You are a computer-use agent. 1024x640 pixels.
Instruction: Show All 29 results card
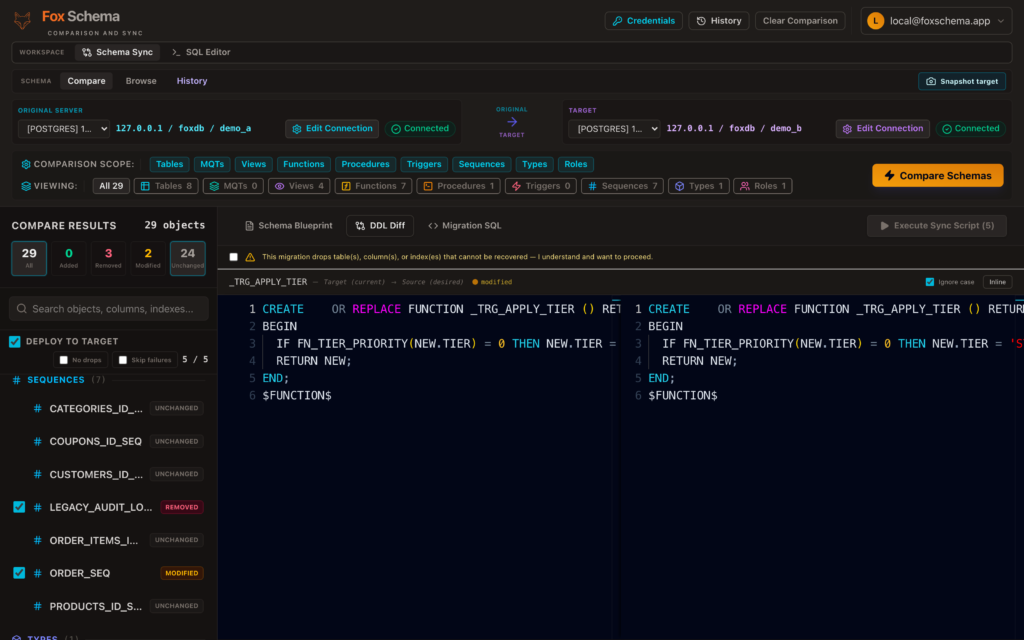pos(29,258)
